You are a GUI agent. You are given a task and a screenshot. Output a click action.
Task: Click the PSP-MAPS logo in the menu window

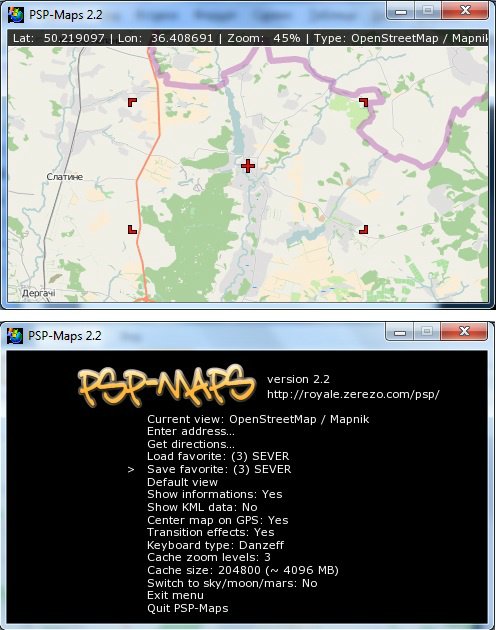(x=166, y=386)
